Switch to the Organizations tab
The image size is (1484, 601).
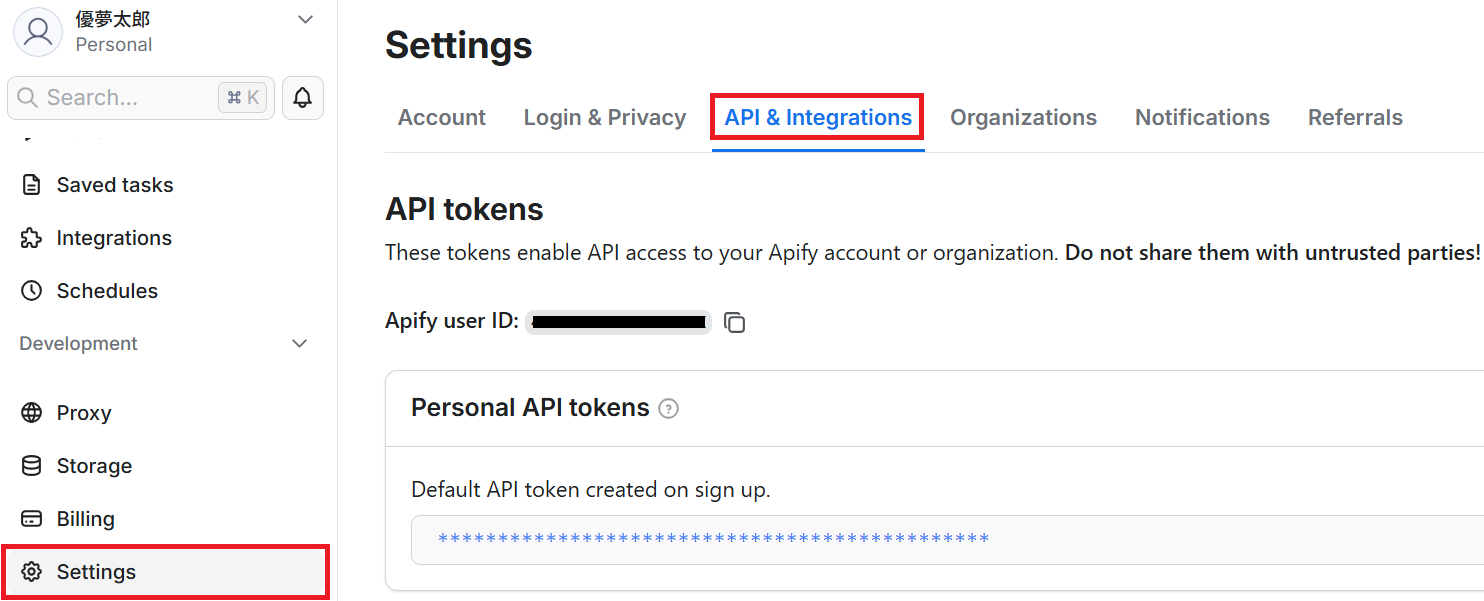coord(1023,118)
